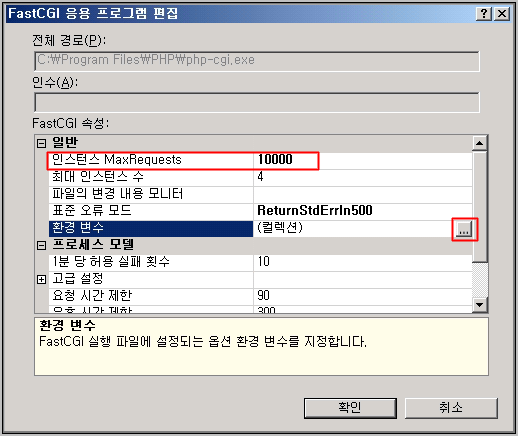This screenshot has width=518, height=436.
Task: Click the property grid scroll down arrow
Action: [480, 304]
